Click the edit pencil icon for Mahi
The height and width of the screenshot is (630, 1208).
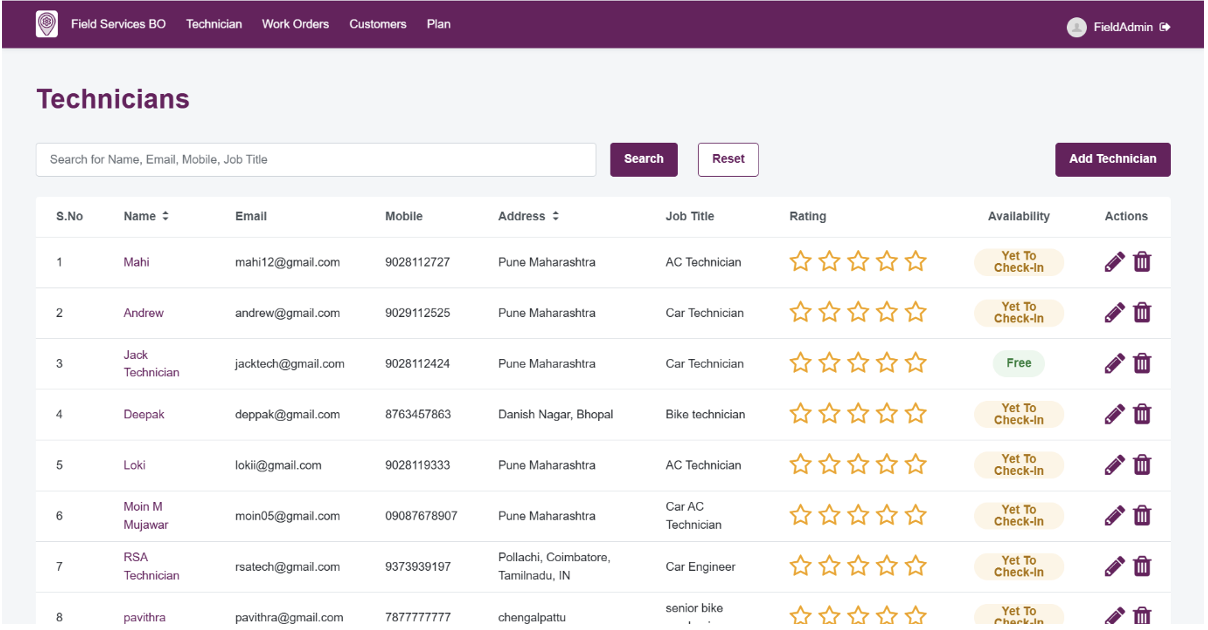pos(1114,262)
